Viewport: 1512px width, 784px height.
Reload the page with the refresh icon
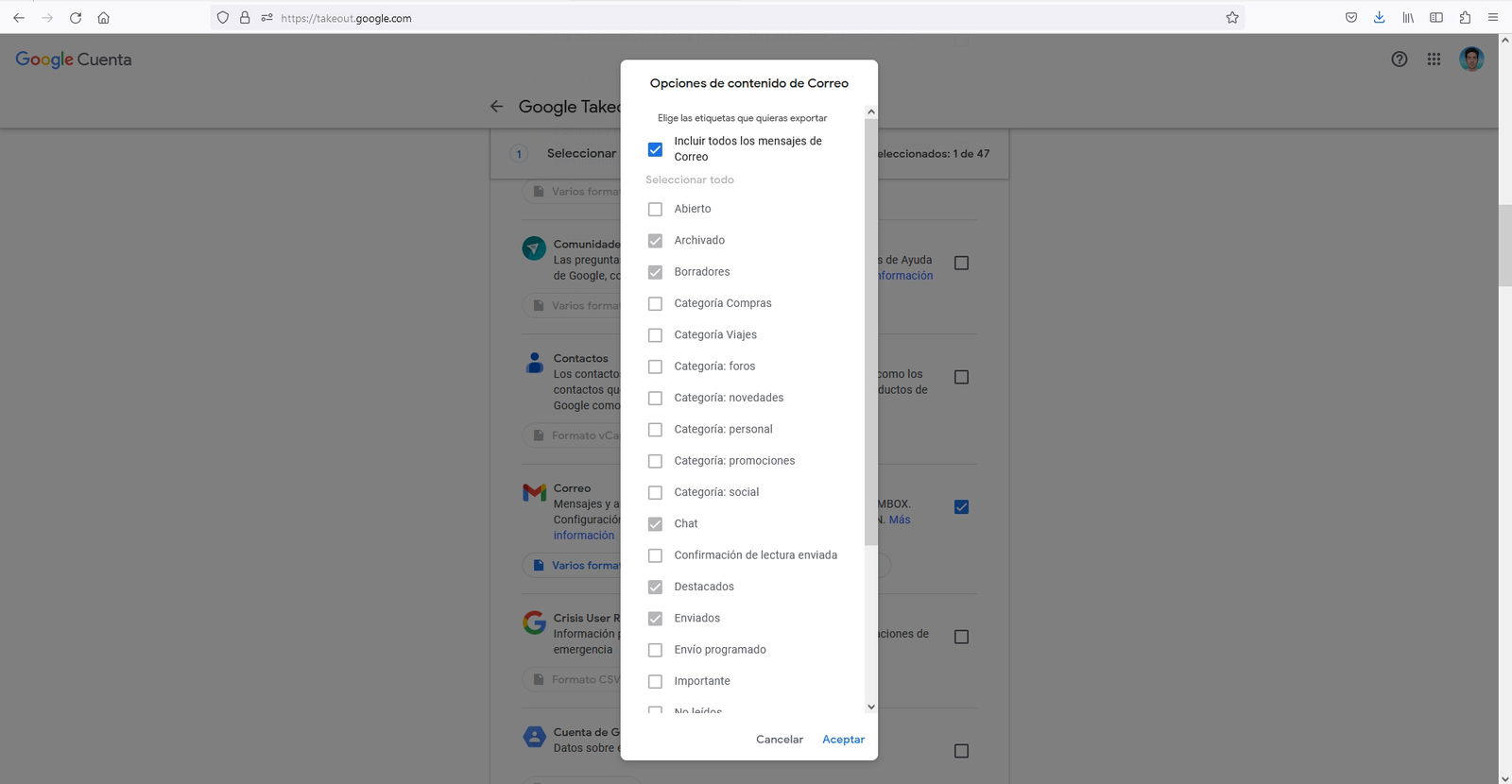76,17
